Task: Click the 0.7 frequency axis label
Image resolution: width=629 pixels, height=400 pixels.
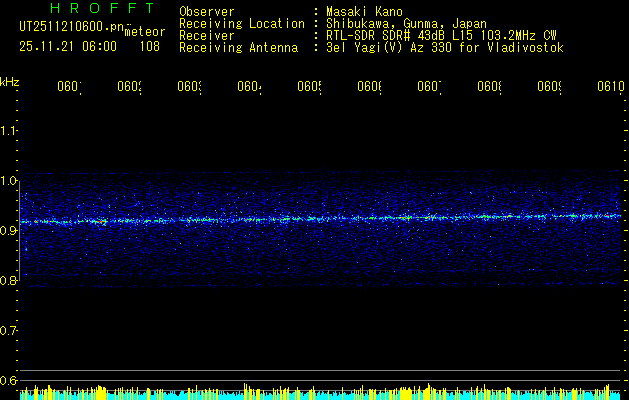Action: pyautogui.click(x=8, y=331)
